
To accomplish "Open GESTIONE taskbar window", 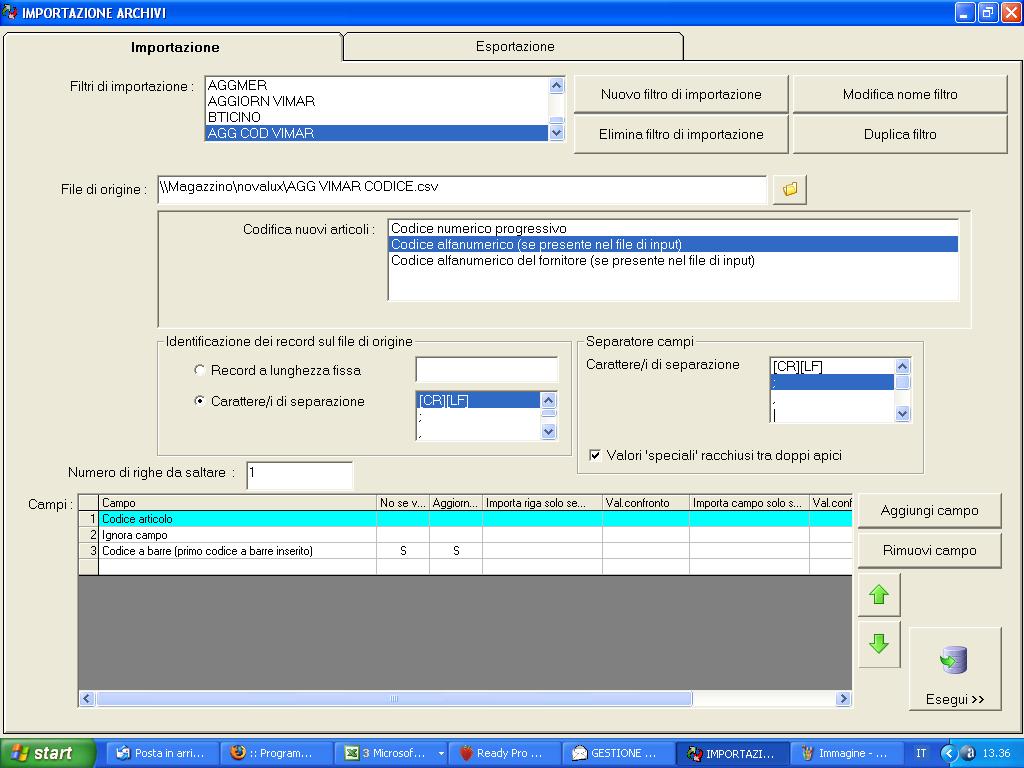I will pos(619,753).
